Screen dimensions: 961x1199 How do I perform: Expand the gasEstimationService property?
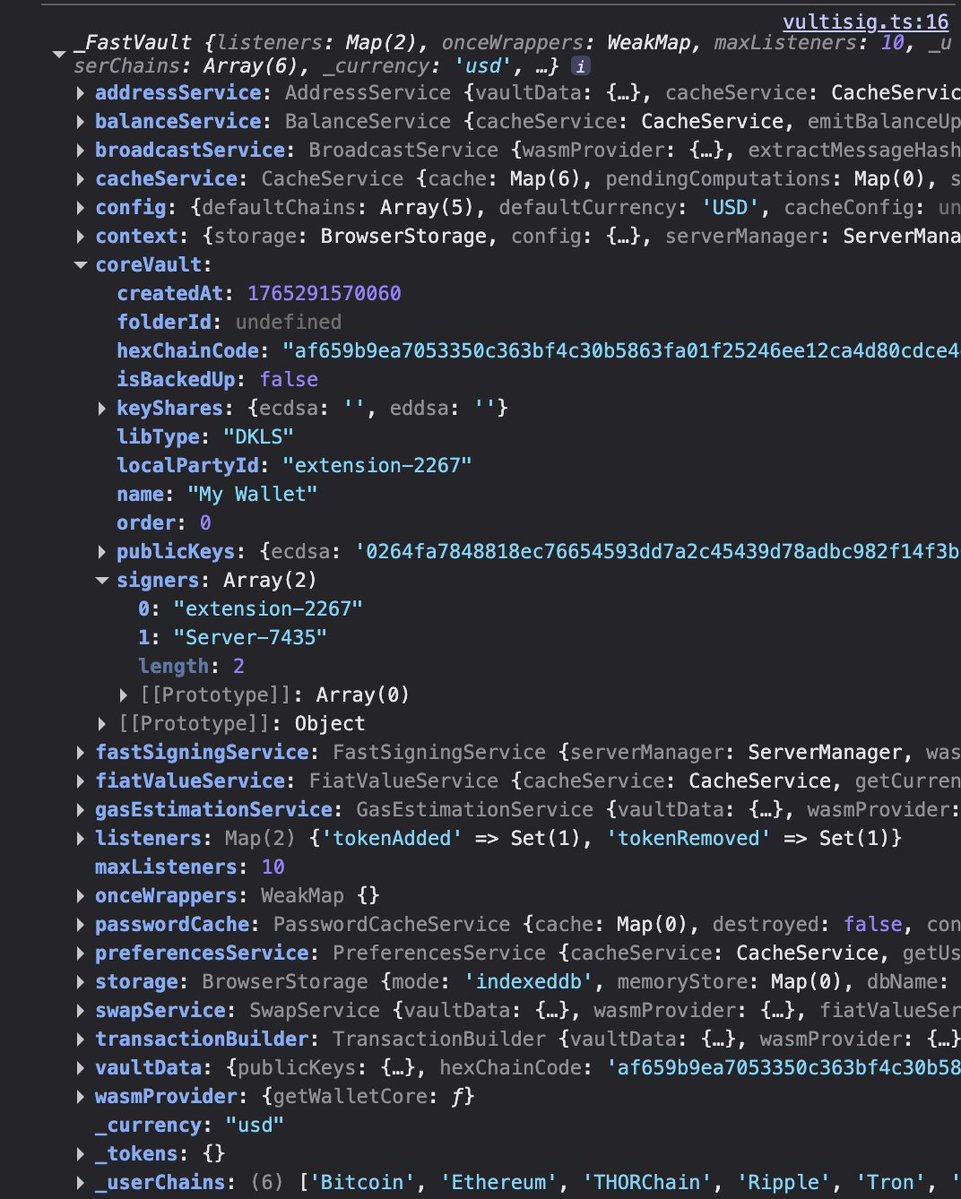(80, 810)
